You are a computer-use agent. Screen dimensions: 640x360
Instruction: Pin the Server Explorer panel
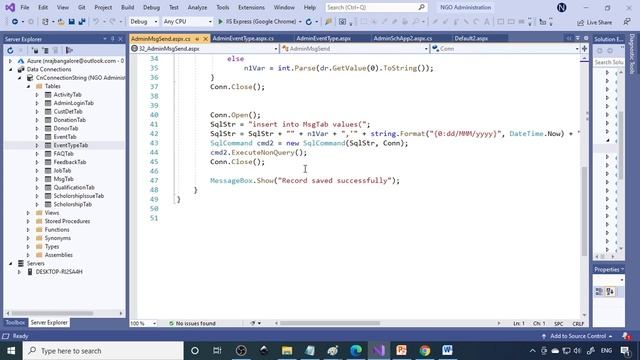(x=113, y=39)
